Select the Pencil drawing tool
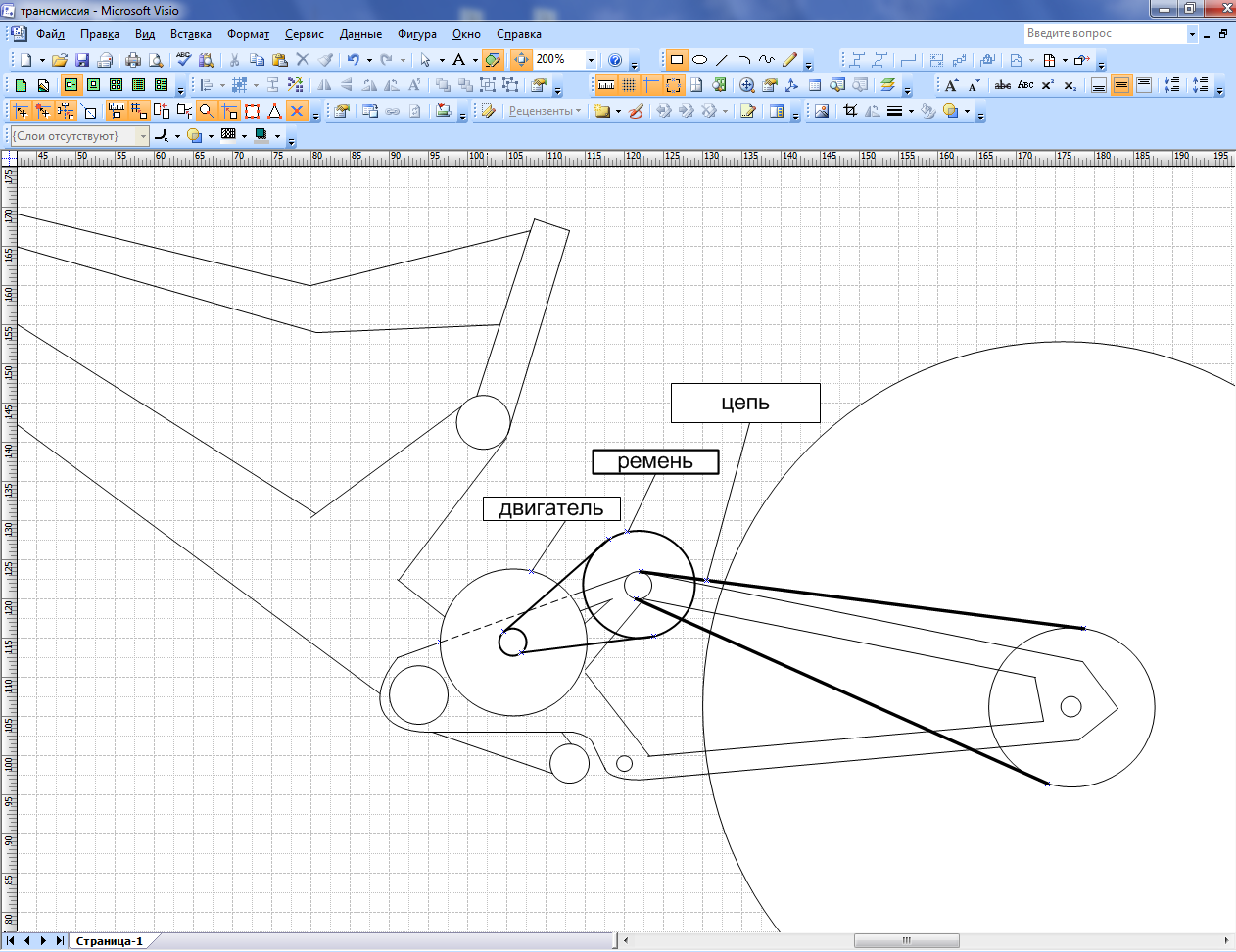Viewport: 1236px width, 952px height. (789, 60)
